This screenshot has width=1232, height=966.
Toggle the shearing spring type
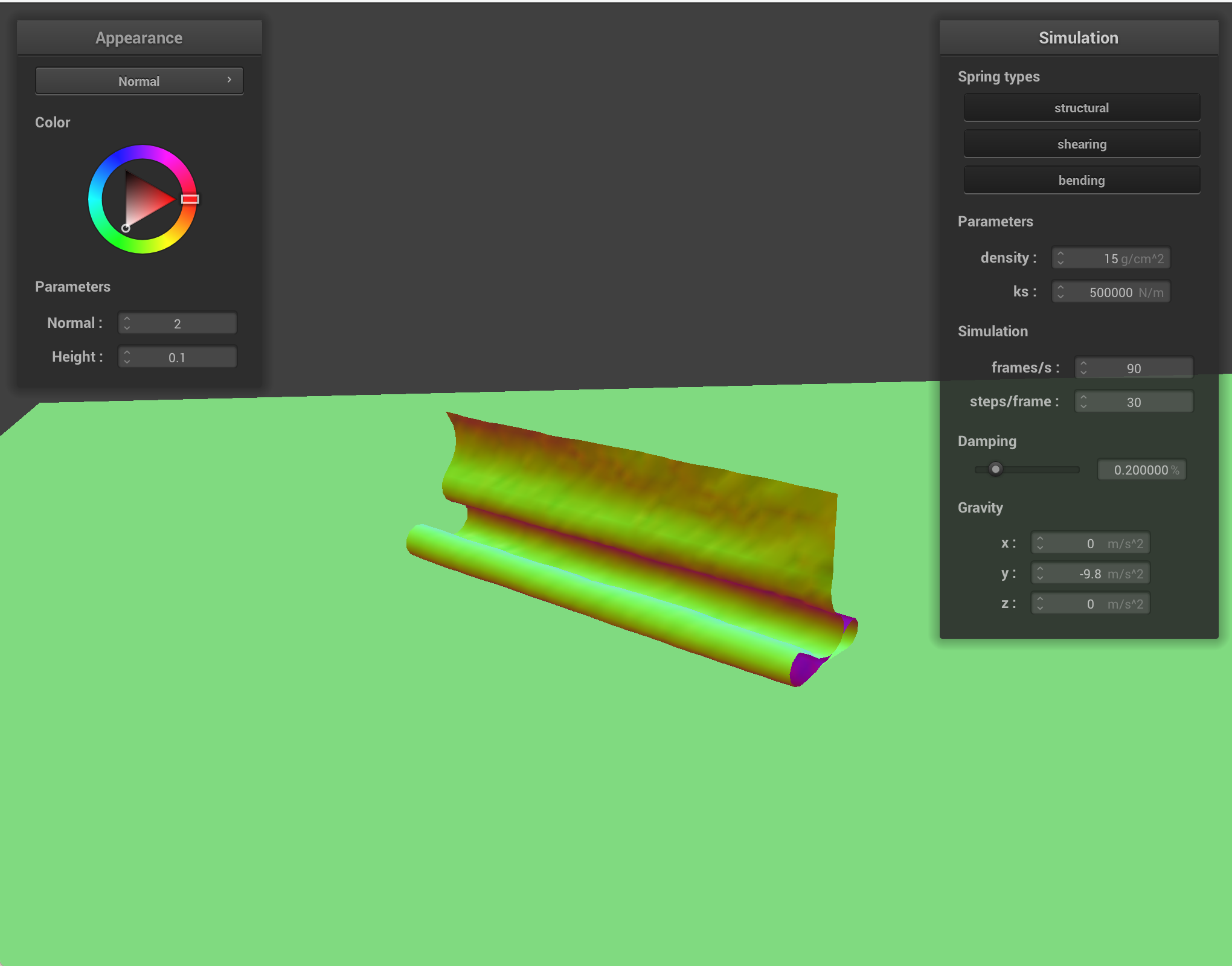point(1082,144)
